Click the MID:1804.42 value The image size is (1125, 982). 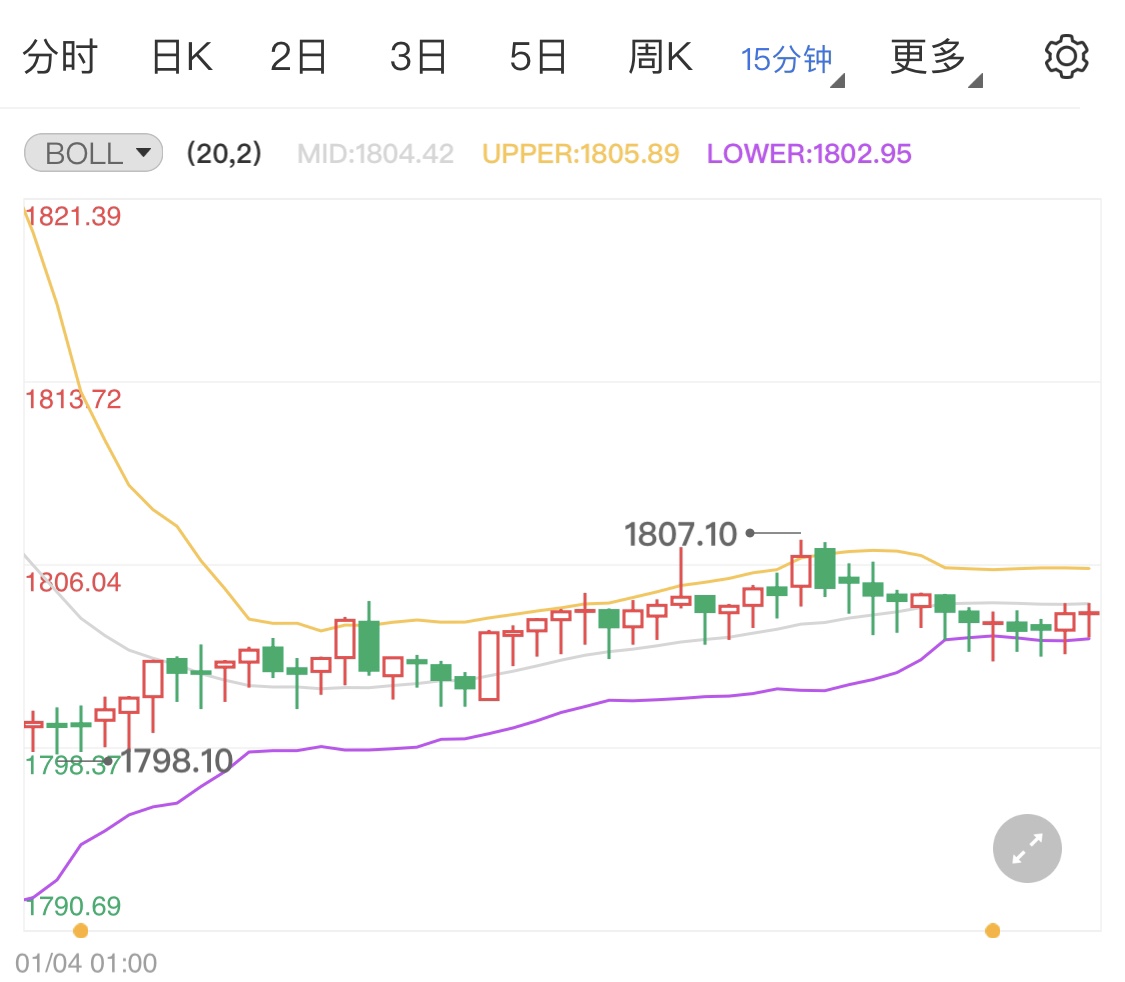375,154
